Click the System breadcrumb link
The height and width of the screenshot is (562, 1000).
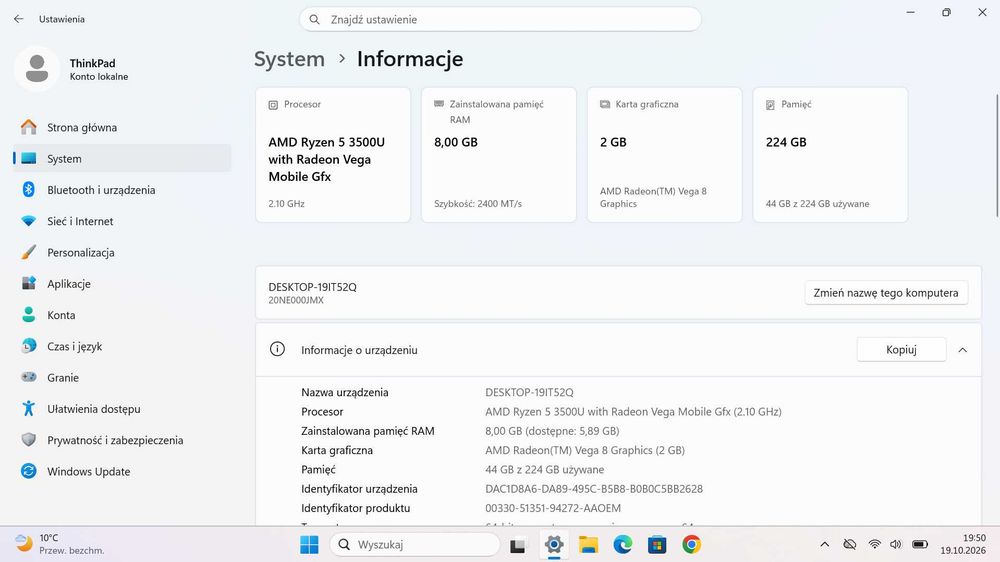290,59
